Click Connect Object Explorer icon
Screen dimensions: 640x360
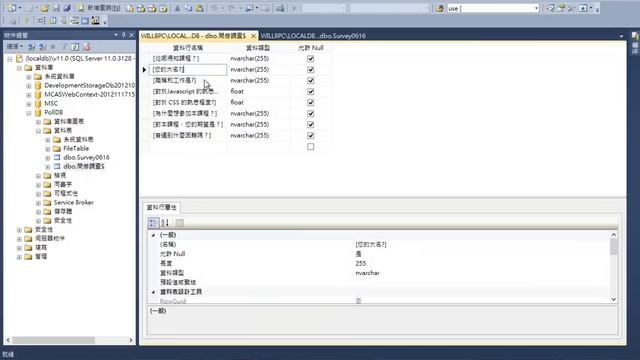(31, 47)
